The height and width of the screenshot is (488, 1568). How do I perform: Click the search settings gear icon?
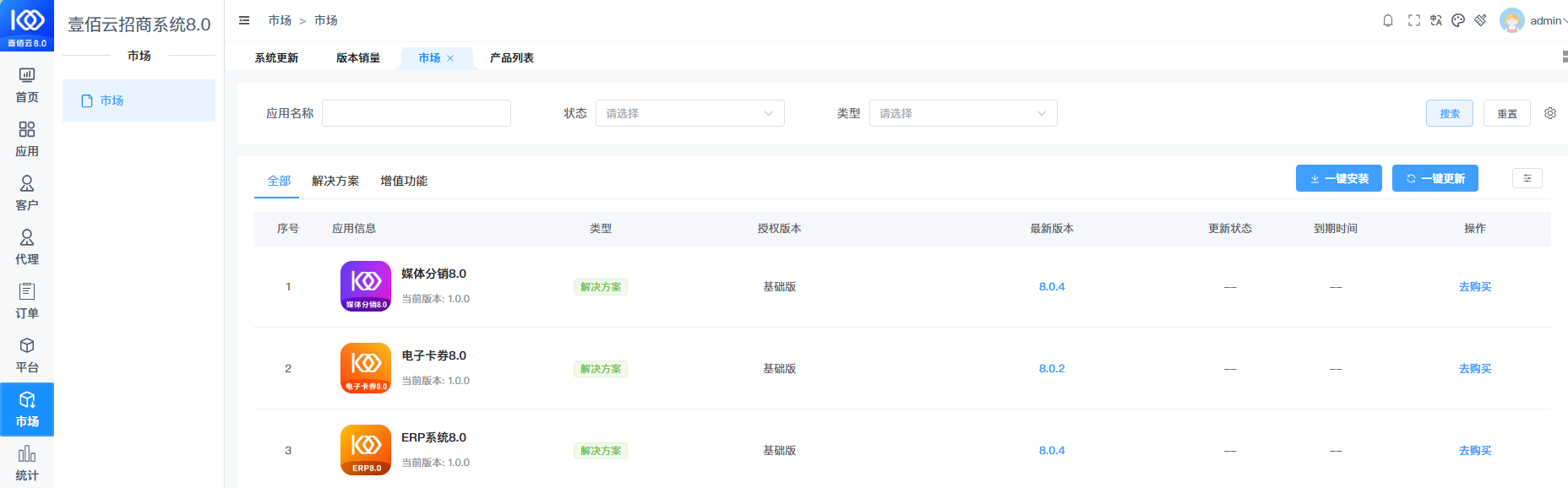coord(1550,113)
